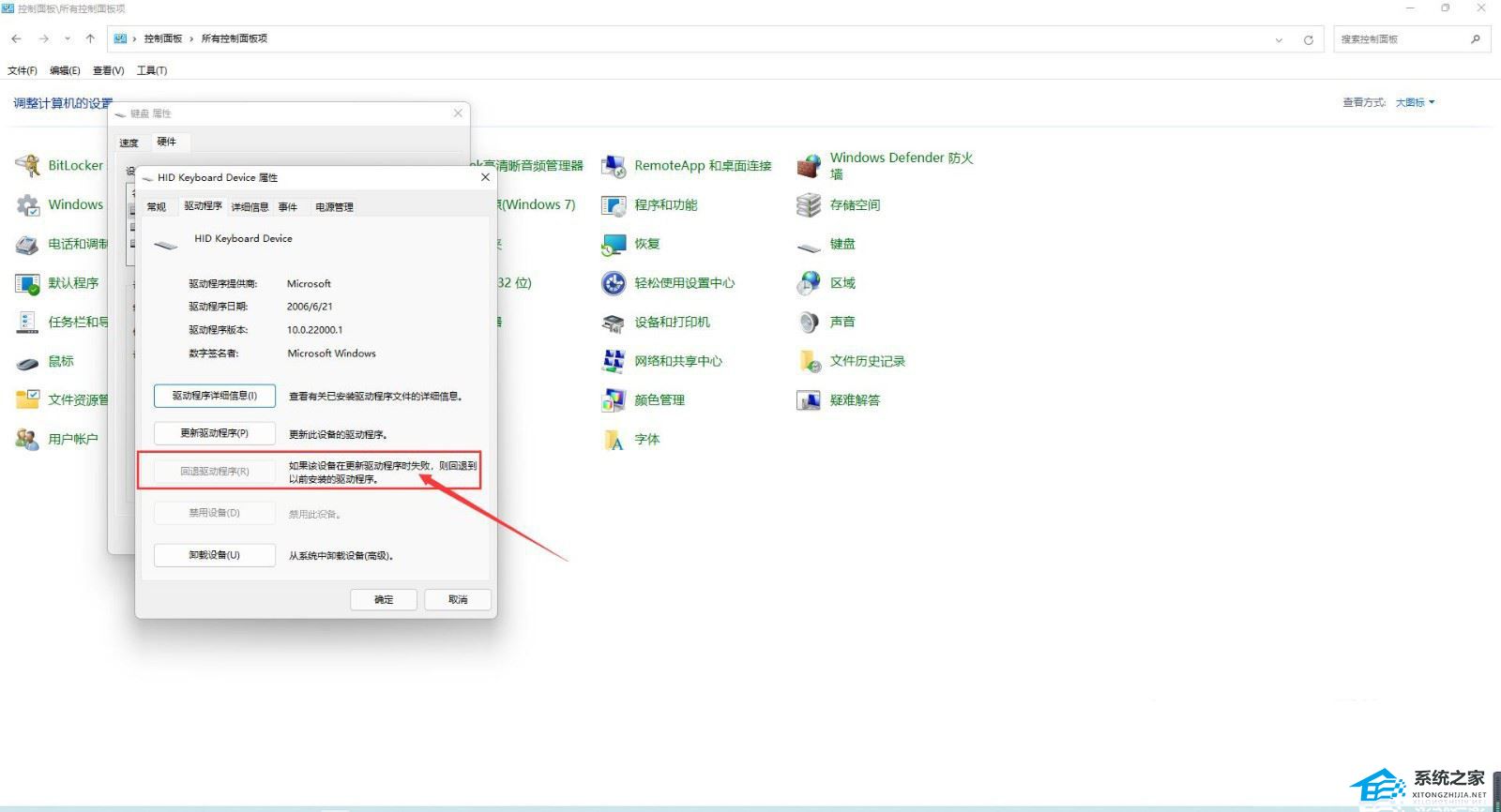Open the 用户帐户 icon
The height and width of the screenshot is (812, 1501).
(x=28, y=439)
